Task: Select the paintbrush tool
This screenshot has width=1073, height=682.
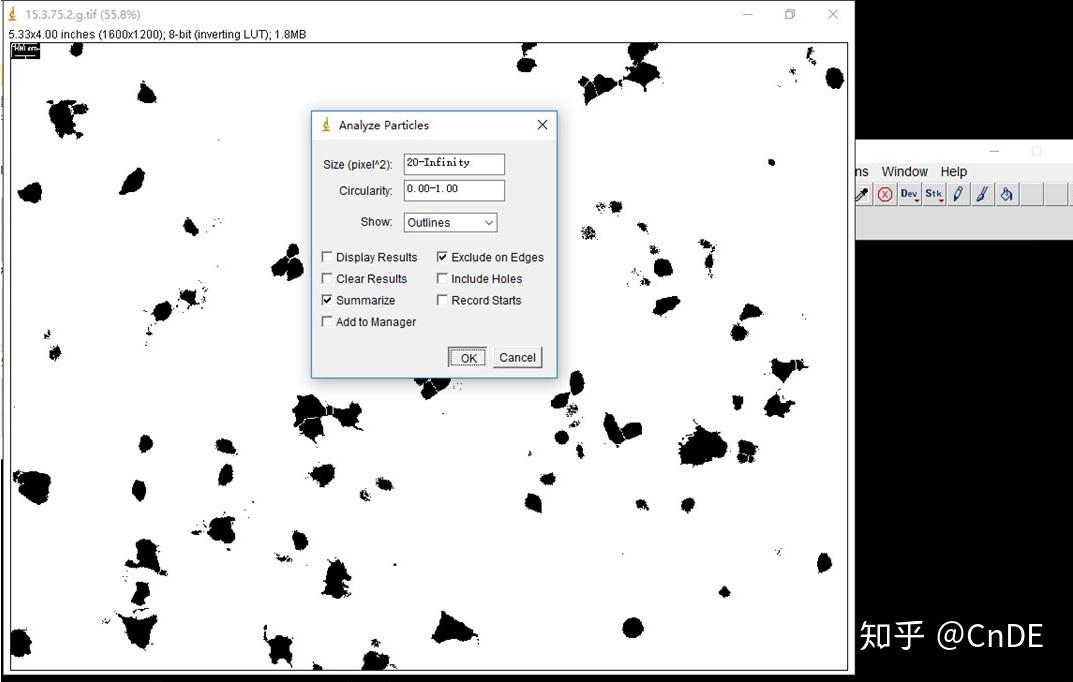Action: tap(982, 194)
